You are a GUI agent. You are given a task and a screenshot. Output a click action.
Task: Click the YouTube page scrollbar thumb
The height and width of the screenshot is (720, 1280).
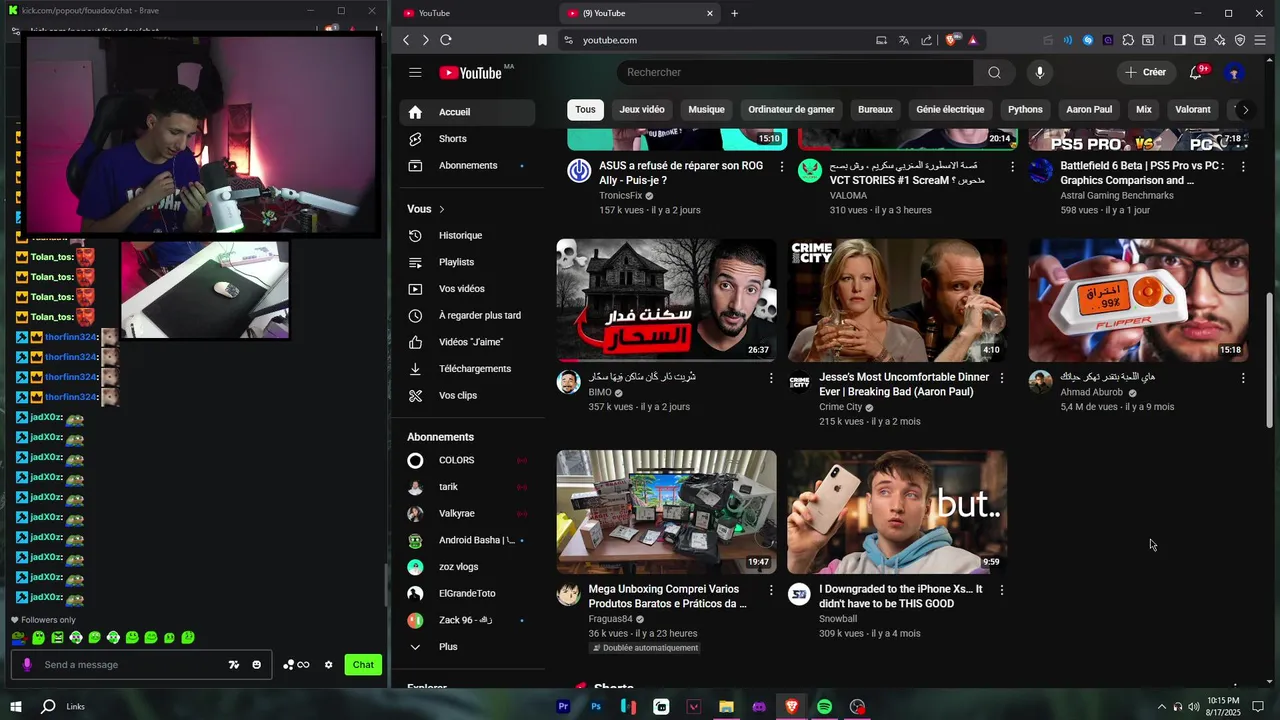click(x=1270, y=361)
